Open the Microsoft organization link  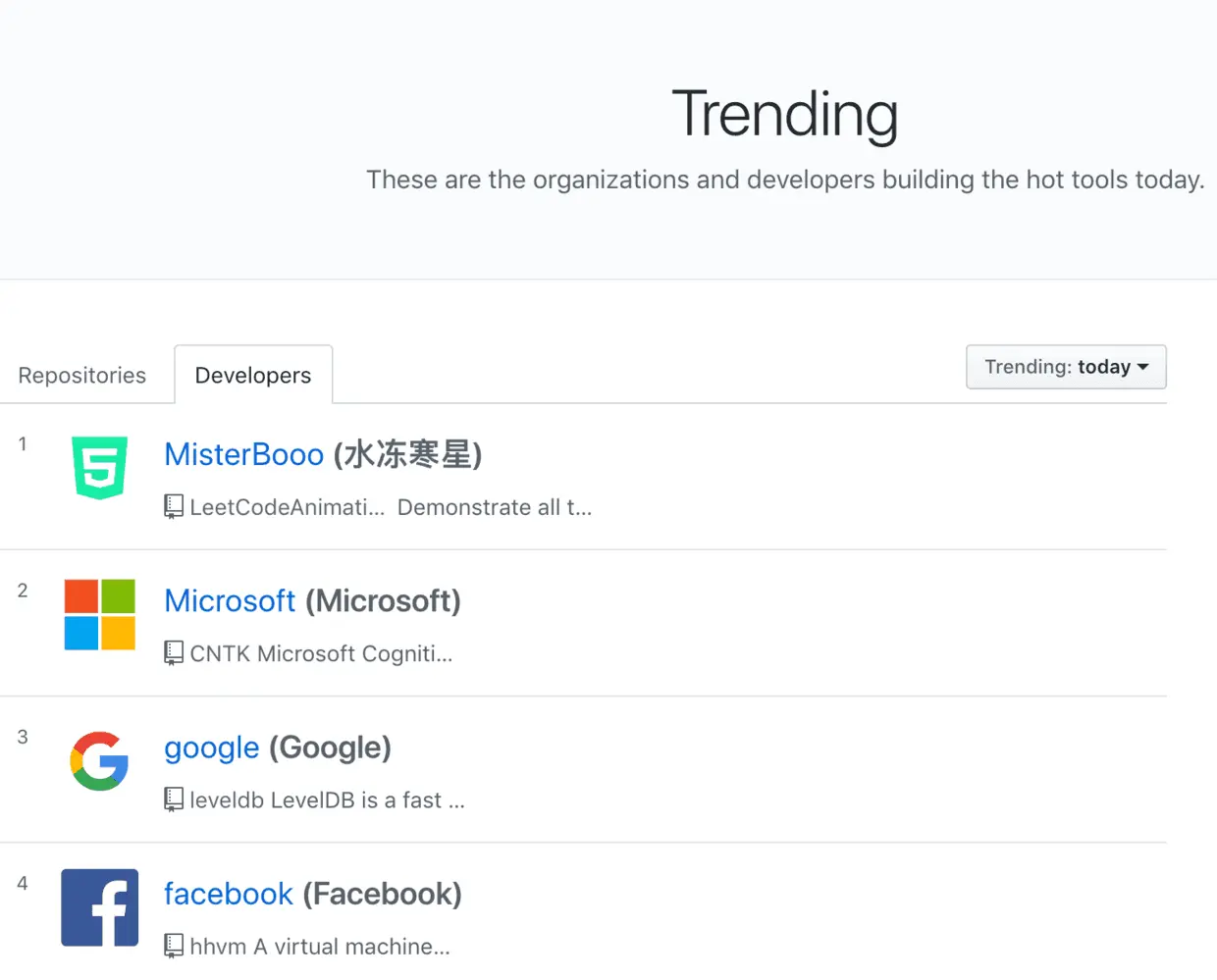230,600
